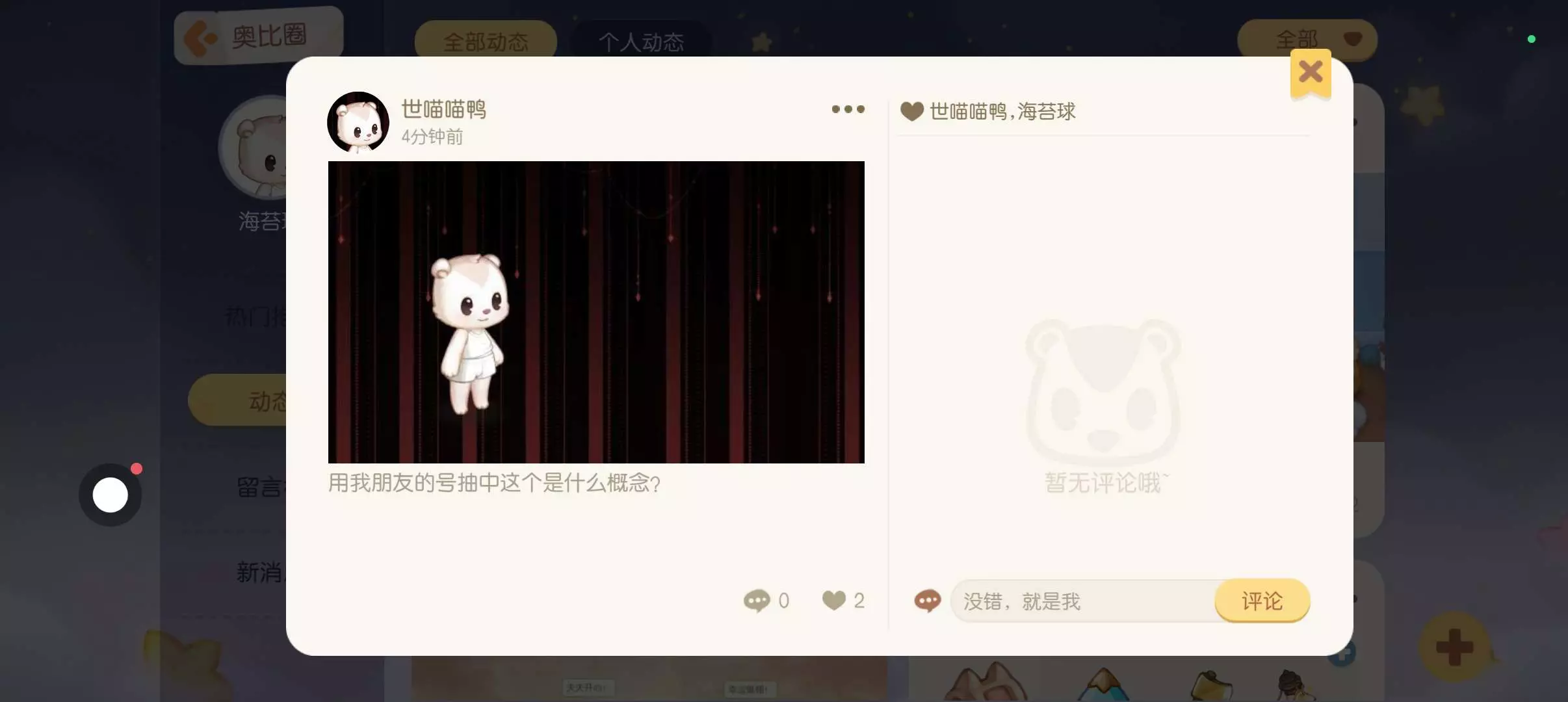Create new post with plus button

point(1455,647)
